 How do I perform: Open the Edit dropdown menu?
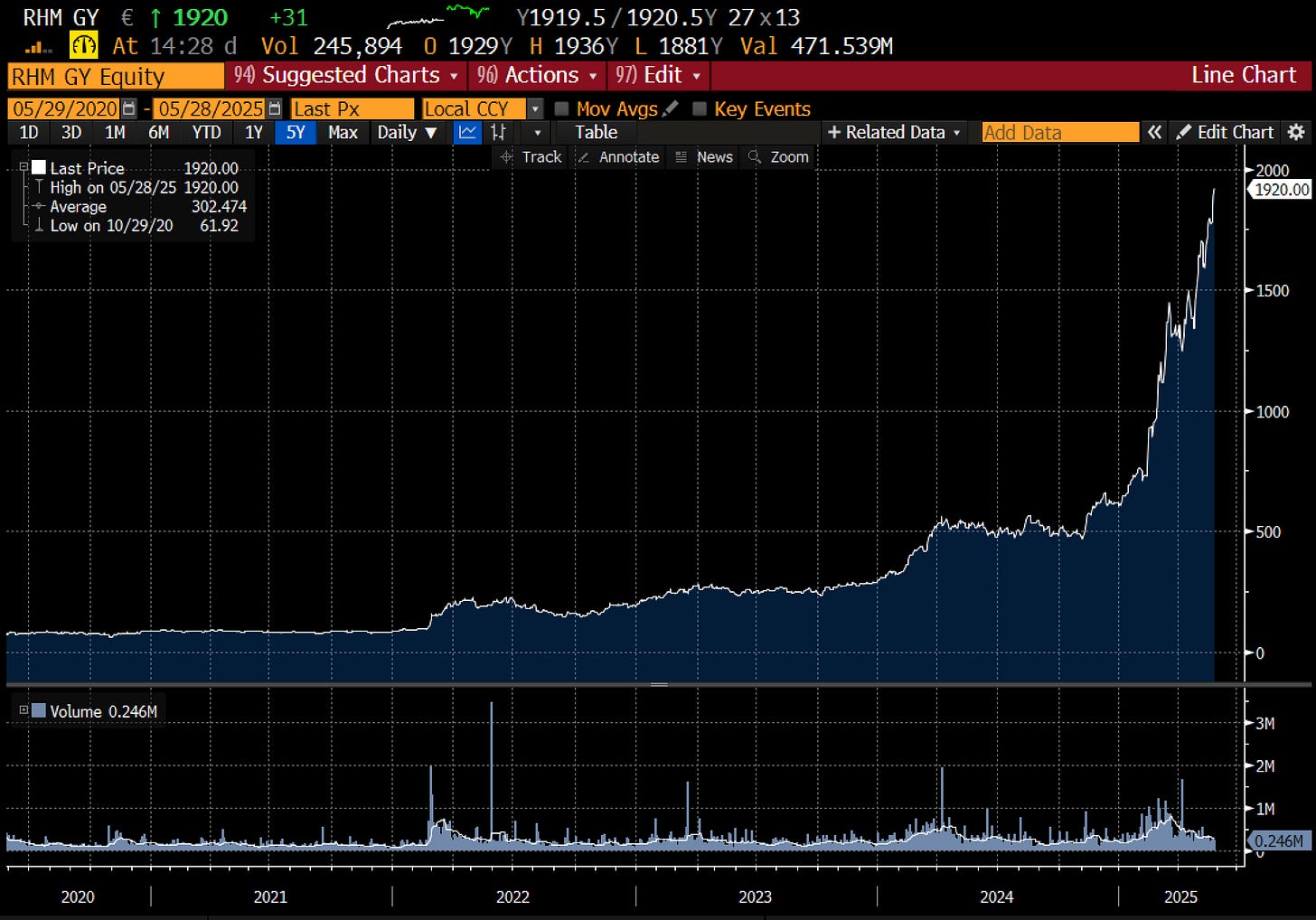(657, 75)
